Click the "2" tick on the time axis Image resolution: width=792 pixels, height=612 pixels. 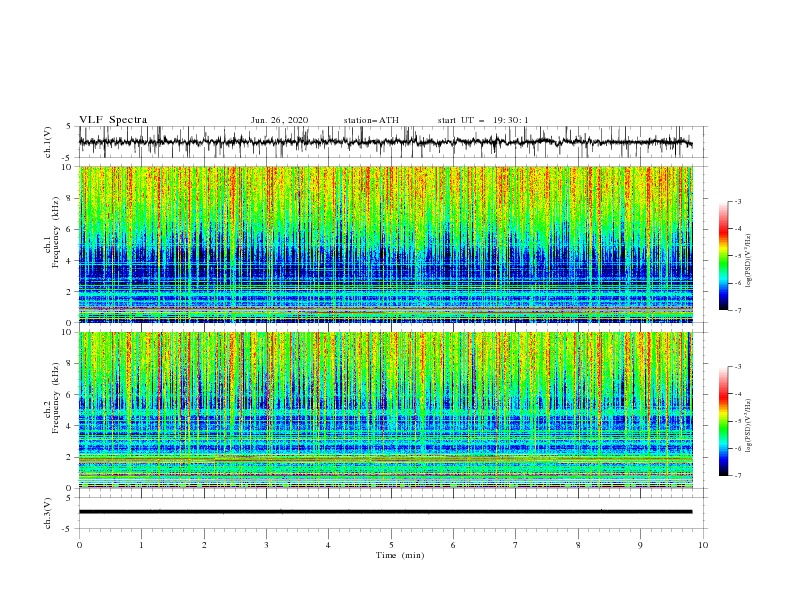tap(204, 545)
